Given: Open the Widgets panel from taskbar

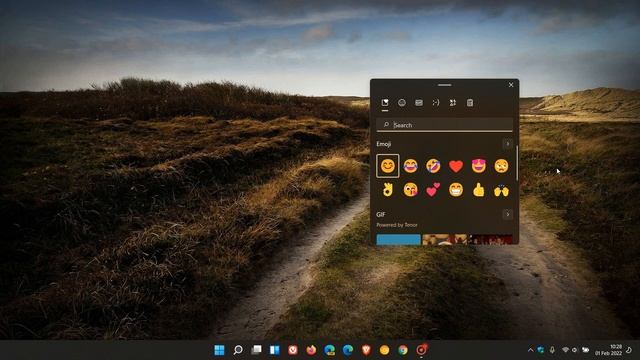Looking at the screenshot, I should [275, 350].
